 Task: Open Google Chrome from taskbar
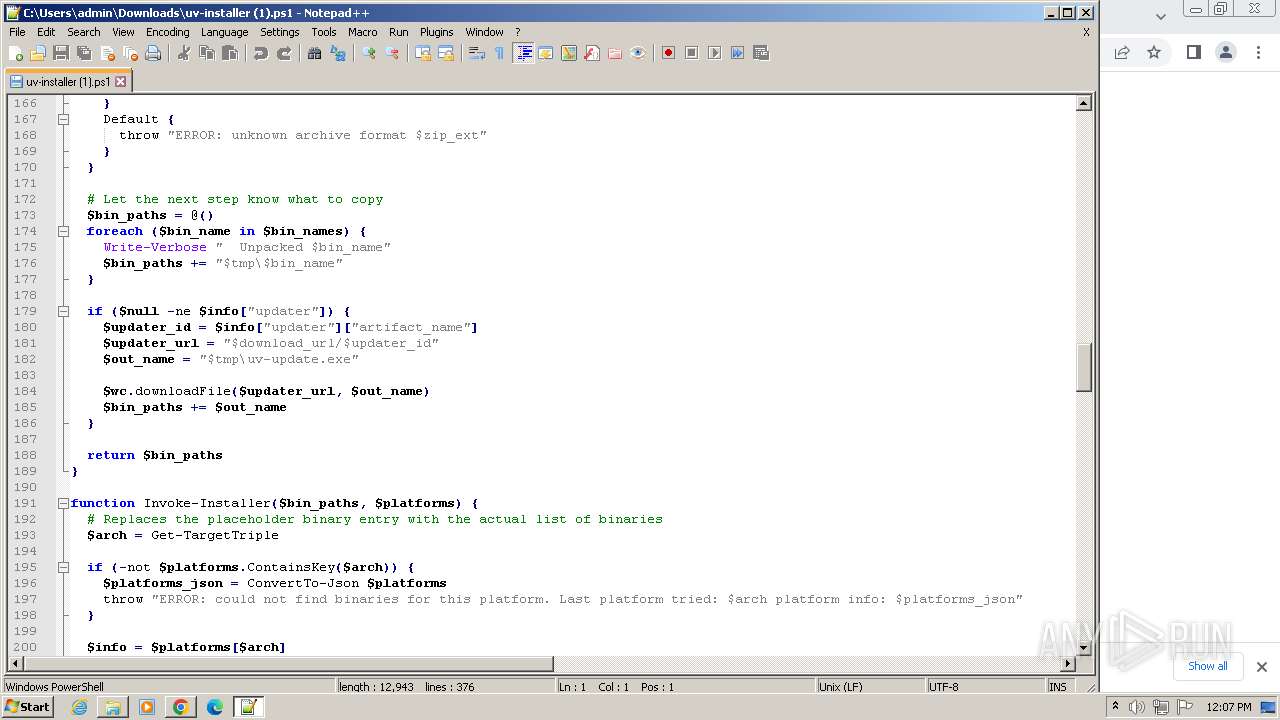(x=181, y=707)
